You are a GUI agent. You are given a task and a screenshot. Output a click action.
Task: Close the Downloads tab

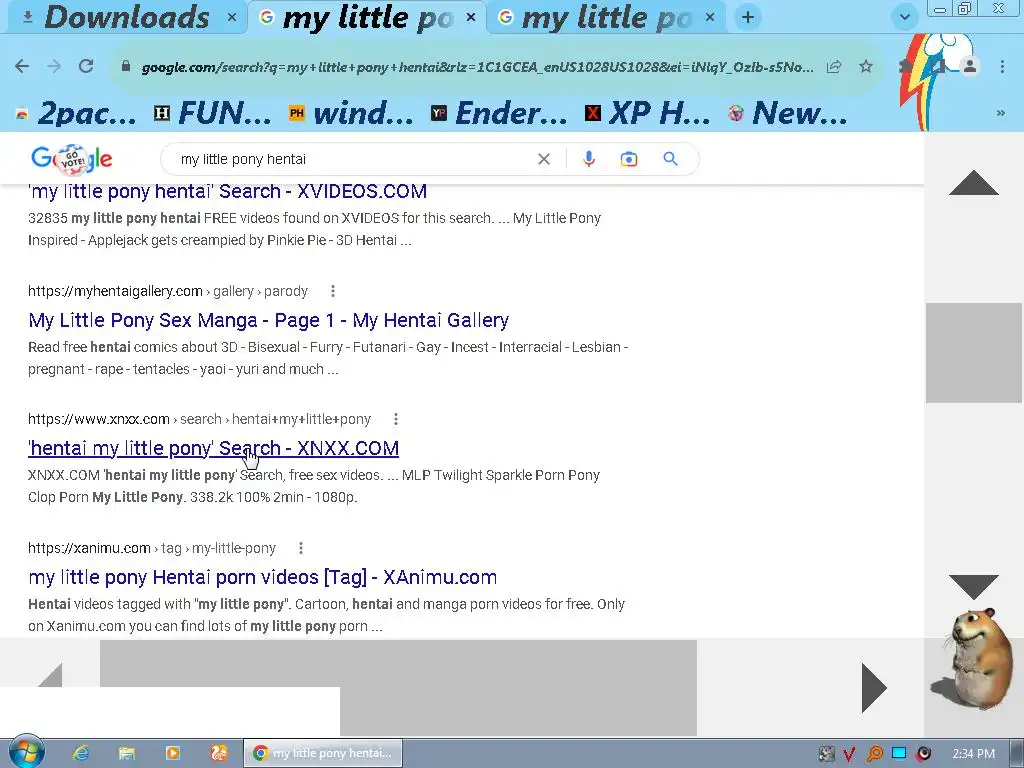[231, 18]
